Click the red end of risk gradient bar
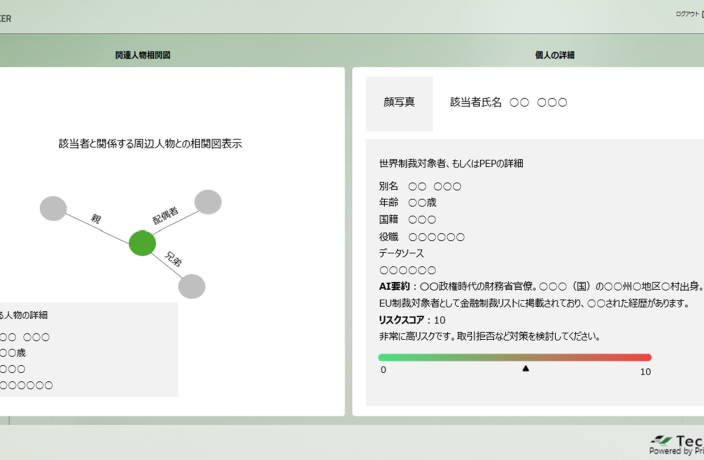Viewport: 704px width, 460px height. click(643, 357)
